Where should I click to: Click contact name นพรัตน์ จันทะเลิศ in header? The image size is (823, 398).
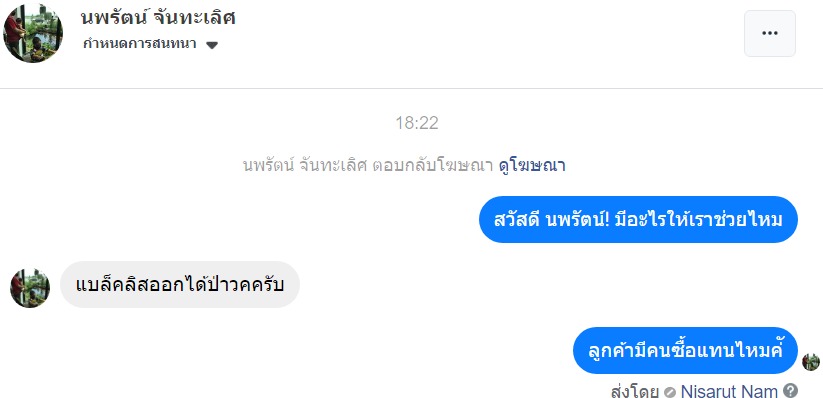(x=158, y=18)
